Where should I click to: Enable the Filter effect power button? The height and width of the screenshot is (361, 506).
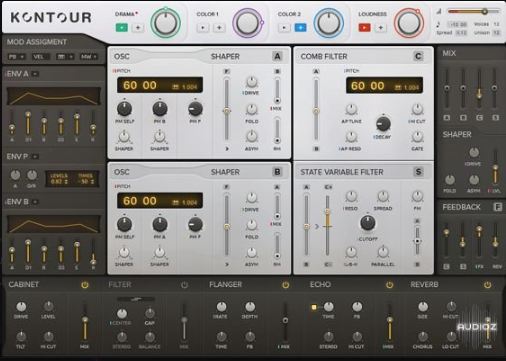pos(184,285)
